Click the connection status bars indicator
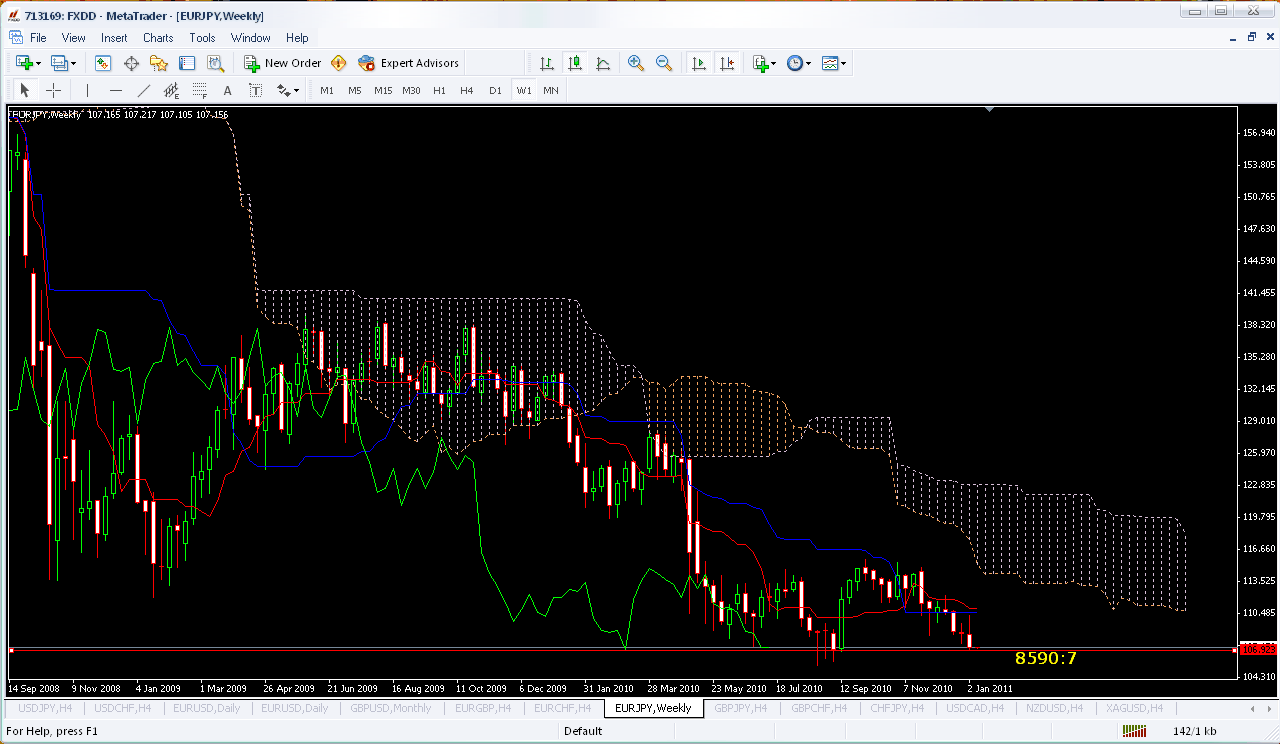Image resolution: width=1283 pixels, height=744 pixels. pos(1133,731)
